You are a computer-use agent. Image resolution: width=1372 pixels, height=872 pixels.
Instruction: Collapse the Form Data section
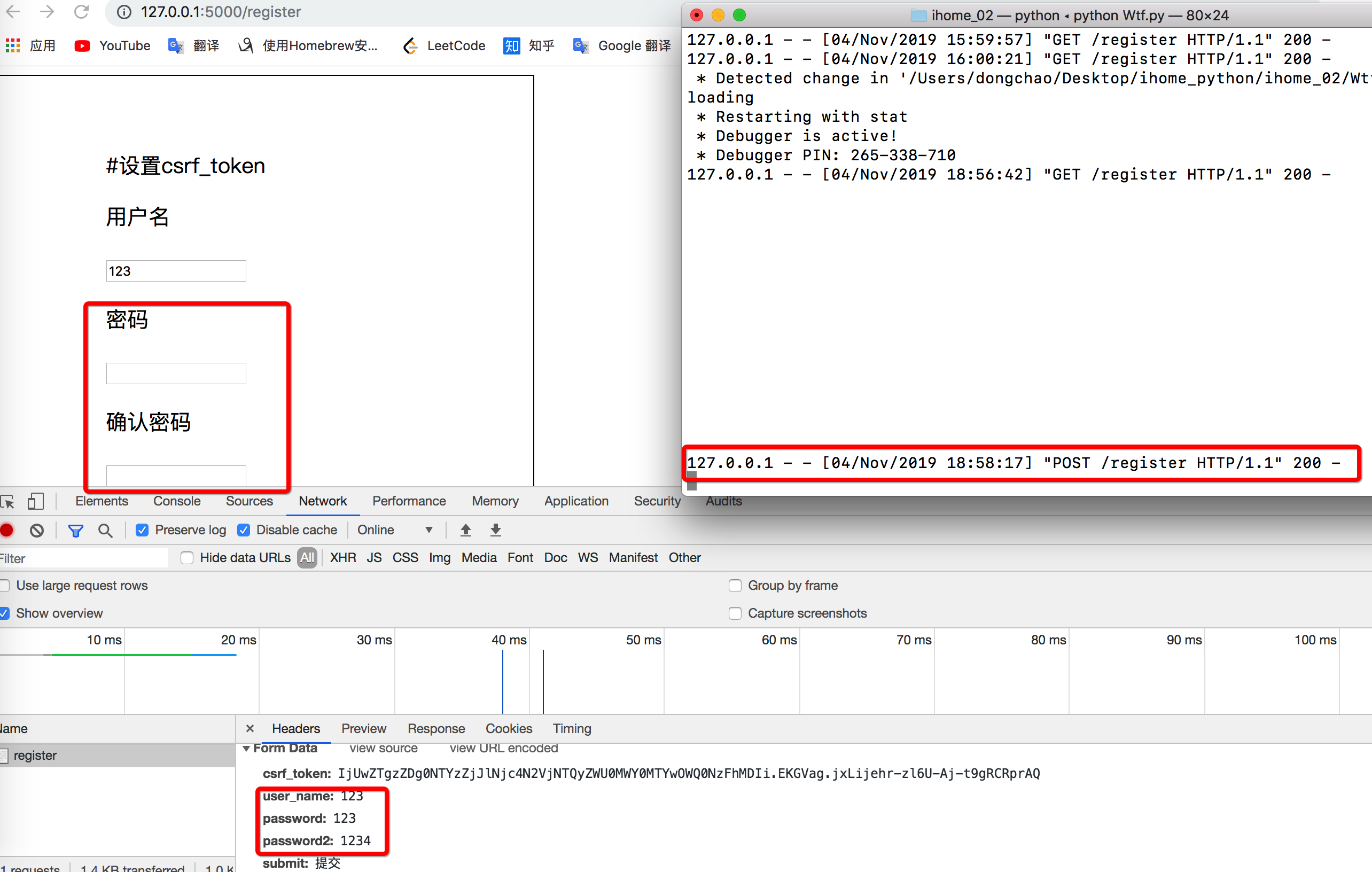click(246, 749)
